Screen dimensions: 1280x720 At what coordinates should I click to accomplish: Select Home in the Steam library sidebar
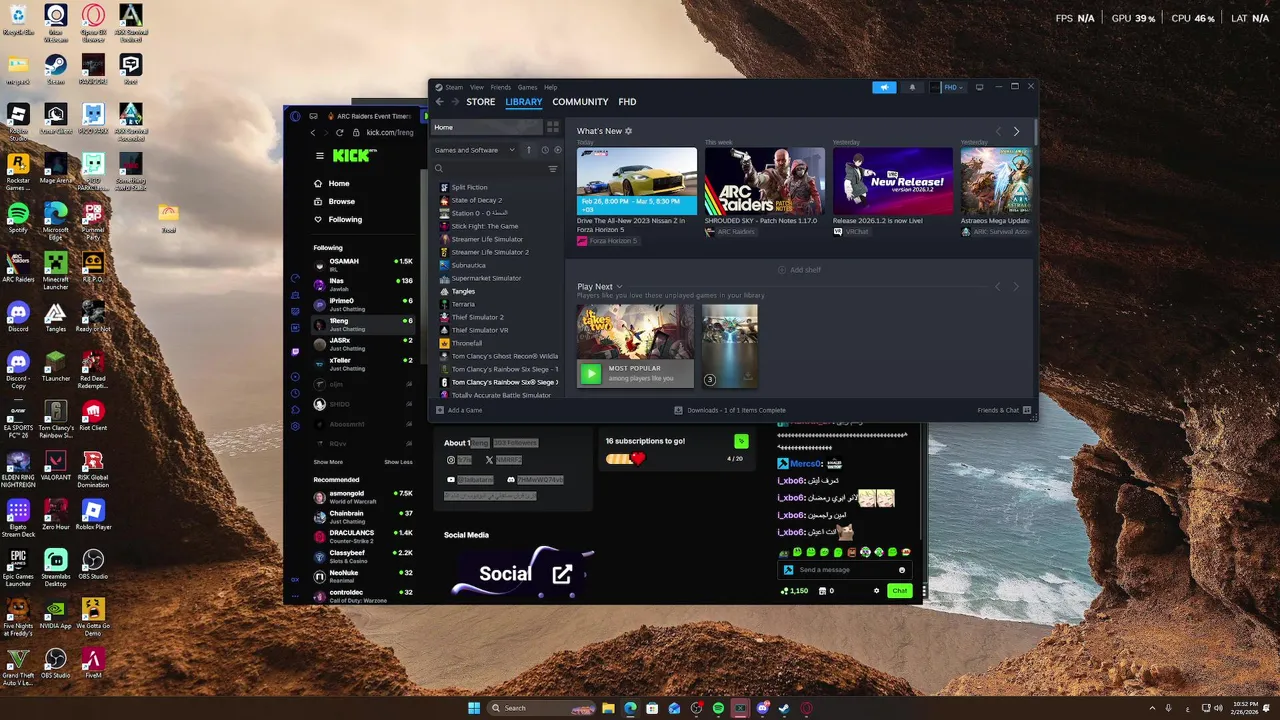(487, 127)
